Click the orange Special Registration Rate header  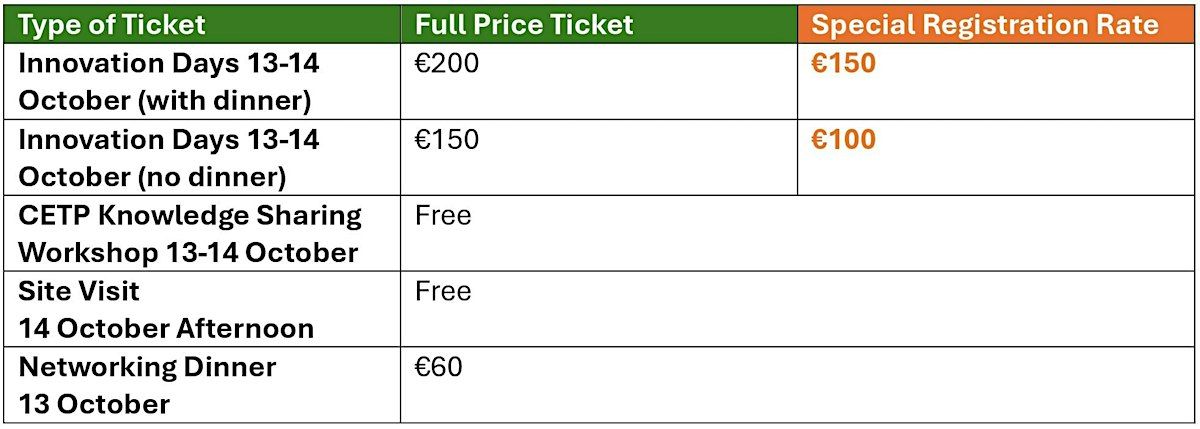click(995, 24)
